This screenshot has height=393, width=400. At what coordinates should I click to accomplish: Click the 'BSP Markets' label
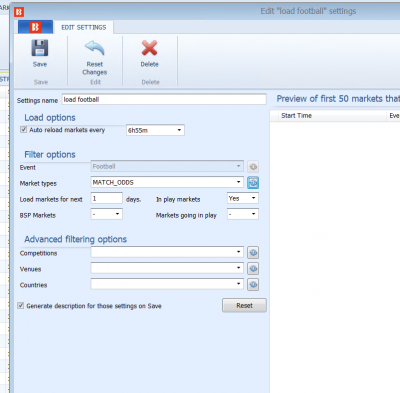coord(37,215)
